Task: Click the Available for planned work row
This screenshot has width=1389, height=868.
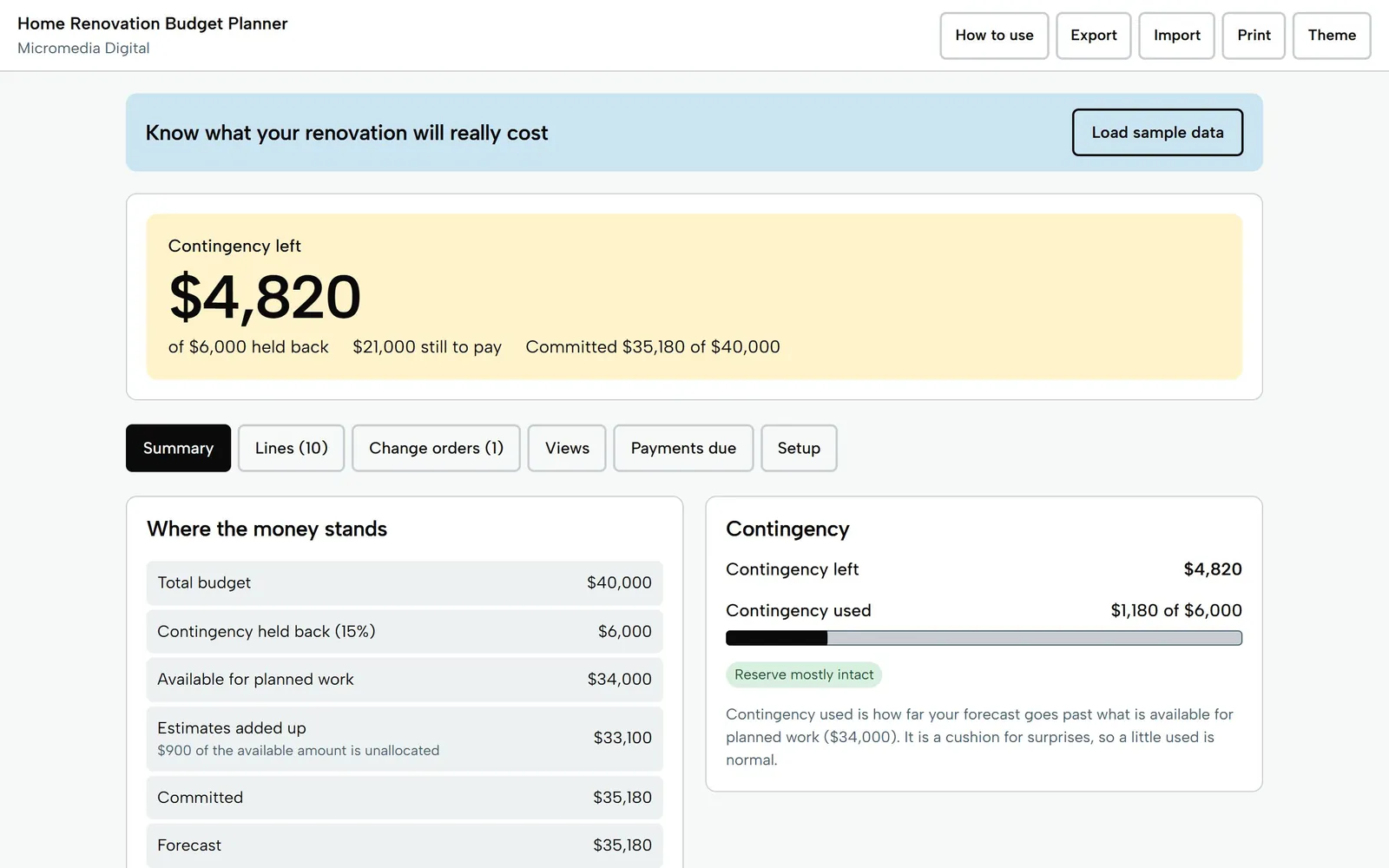Action: [x=405, y=679]
